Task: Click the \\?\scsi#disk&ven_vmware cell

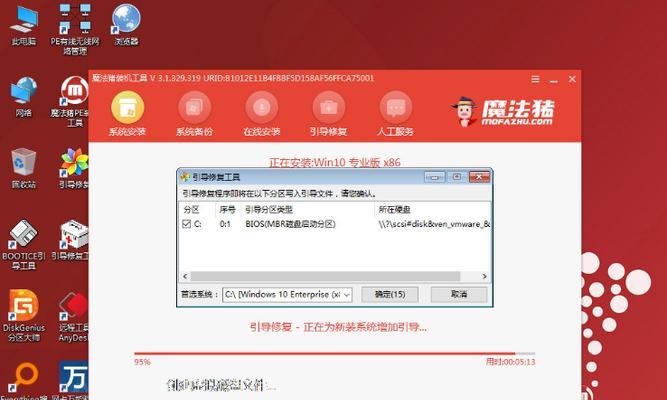Action: [434, 224]
